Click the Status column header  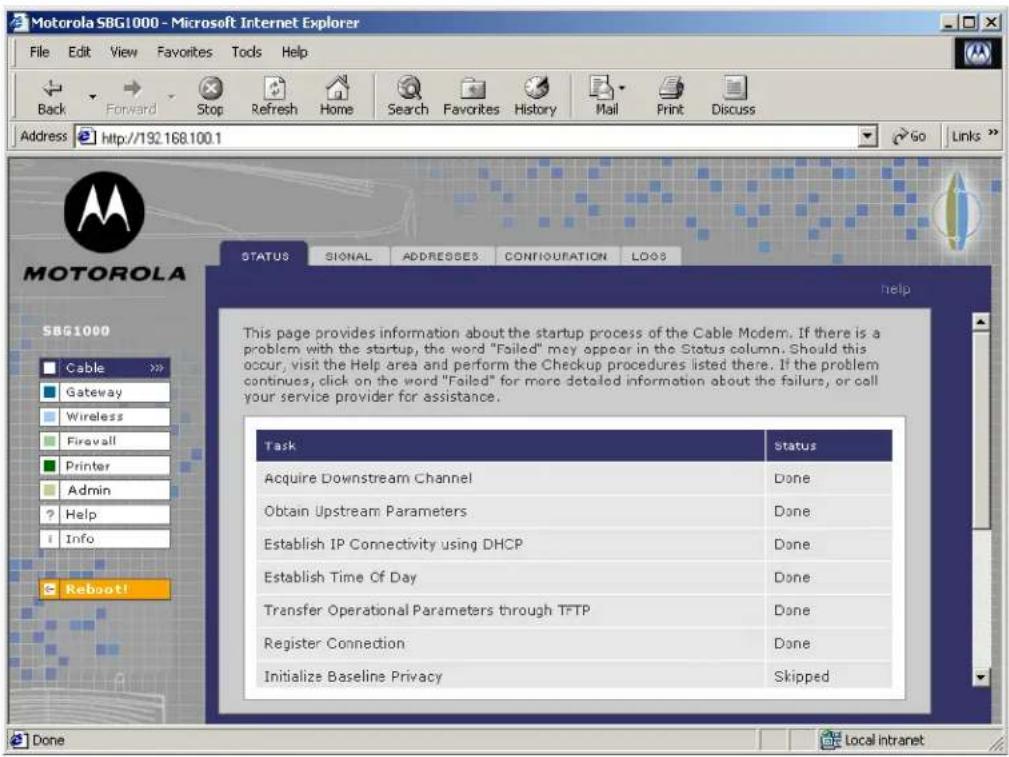click(x=829, y=445)
